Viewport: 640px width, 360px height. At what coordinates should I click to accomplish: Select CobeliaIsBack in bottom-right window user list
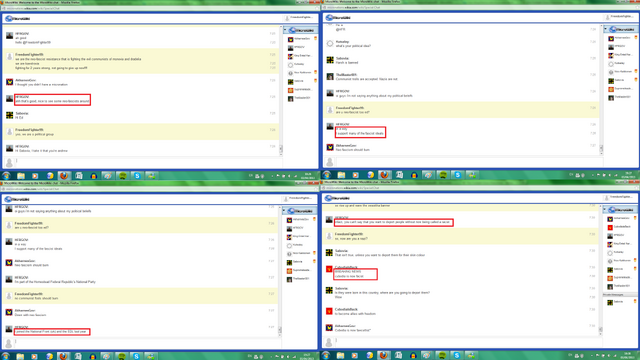tap(621, 227)
